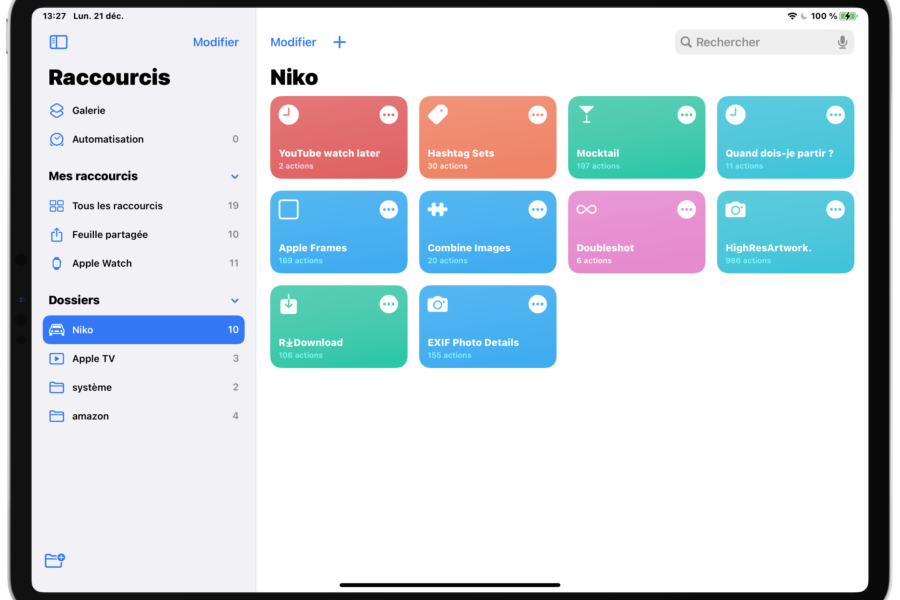The height and width of the screenshot is (600, 900).
Task: Select Feuille partagée list
Action: tap(143, 234)
